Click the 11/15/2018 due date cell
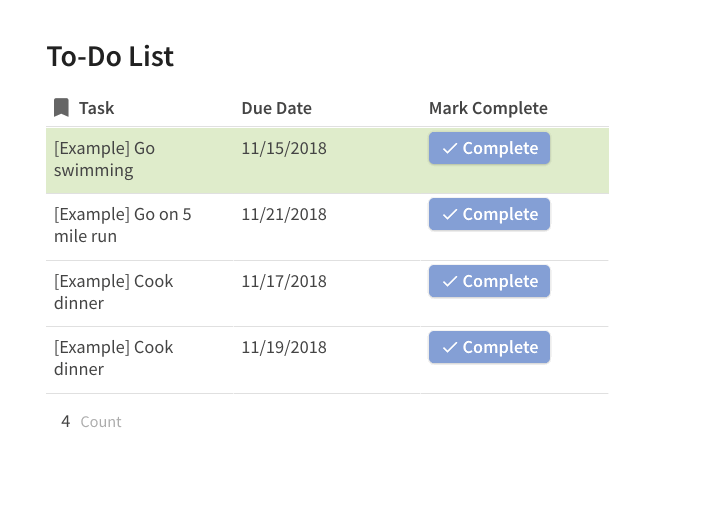 pyautogui.click(x=284, y=148)
